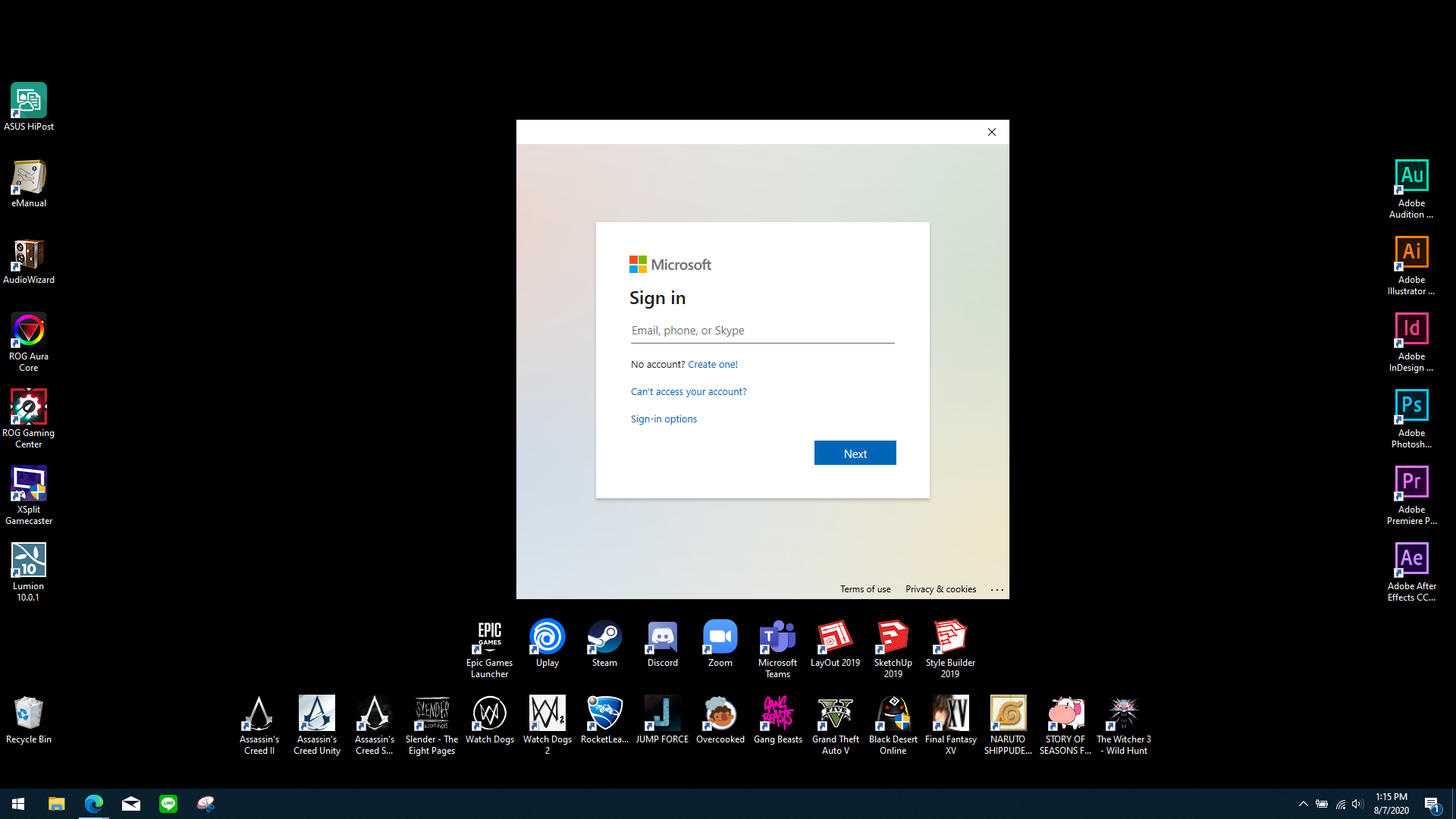1456x819 pixels.
Task: Open the volume speaker tray icon
Action: [x=1357, y=804]
